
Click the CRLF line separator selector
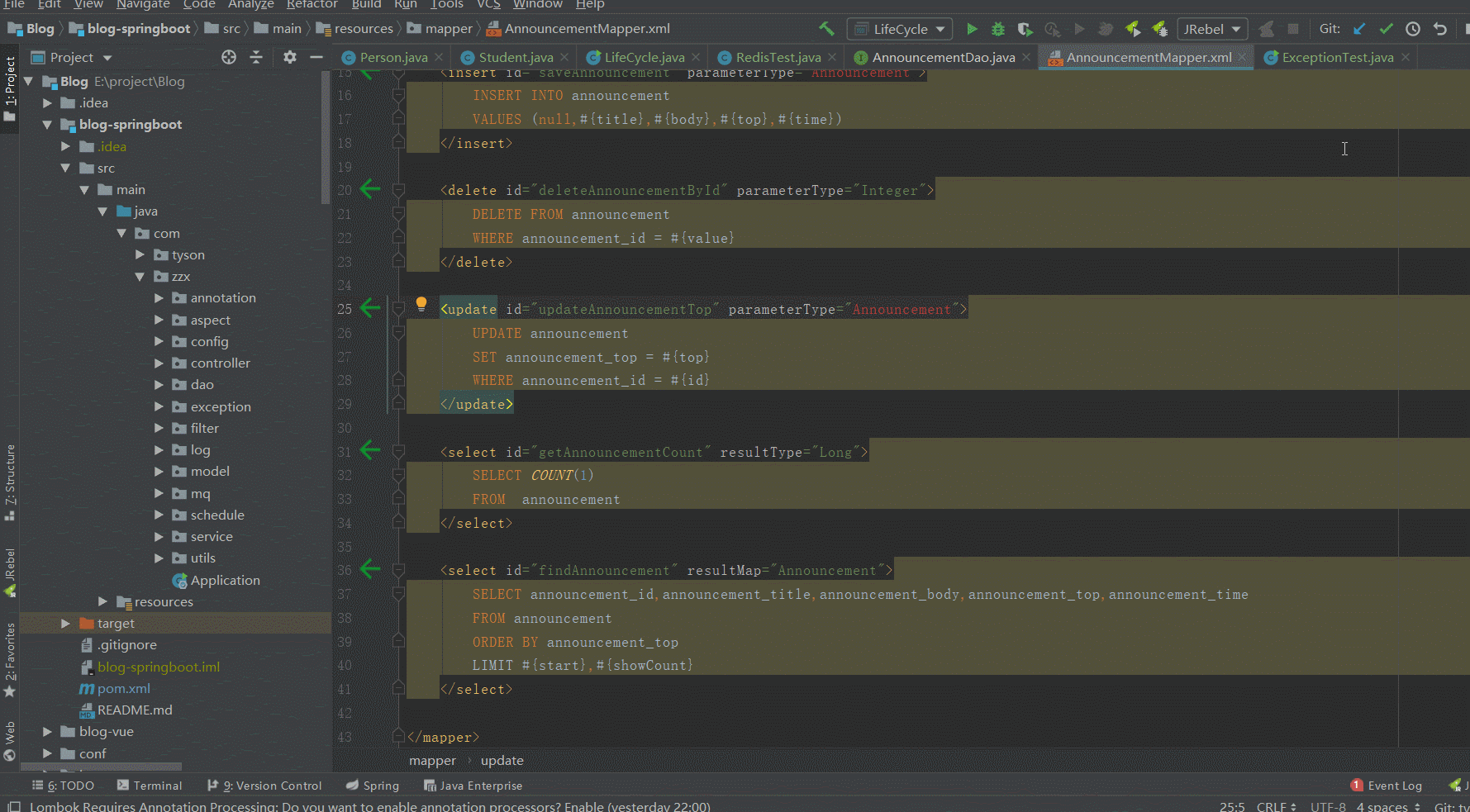pyautogui.click(x=1276, y=806)
